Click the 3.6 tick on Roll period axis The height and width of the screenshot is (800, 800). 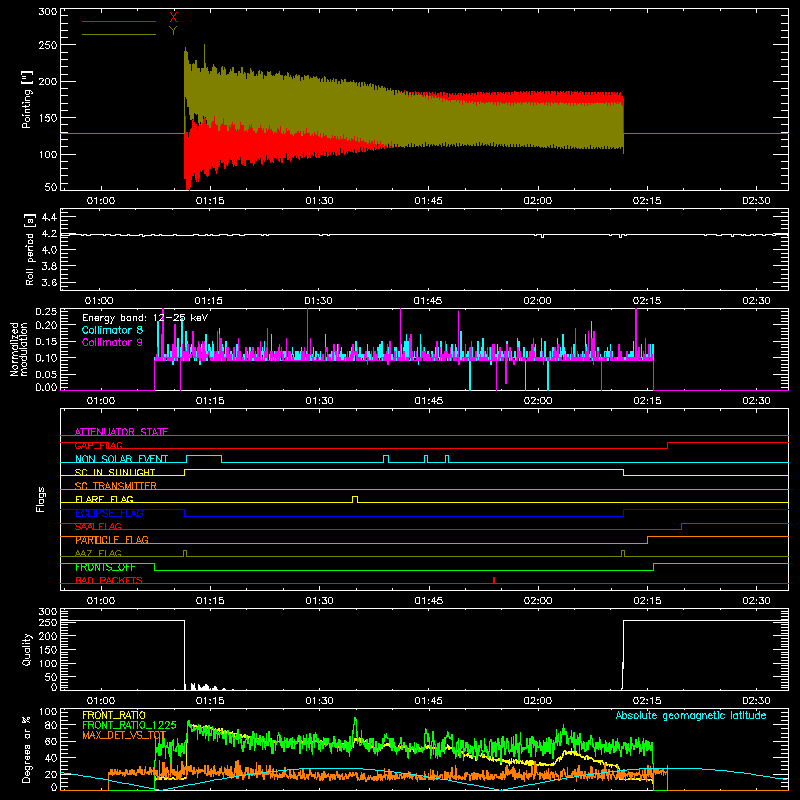pos(49,282)
